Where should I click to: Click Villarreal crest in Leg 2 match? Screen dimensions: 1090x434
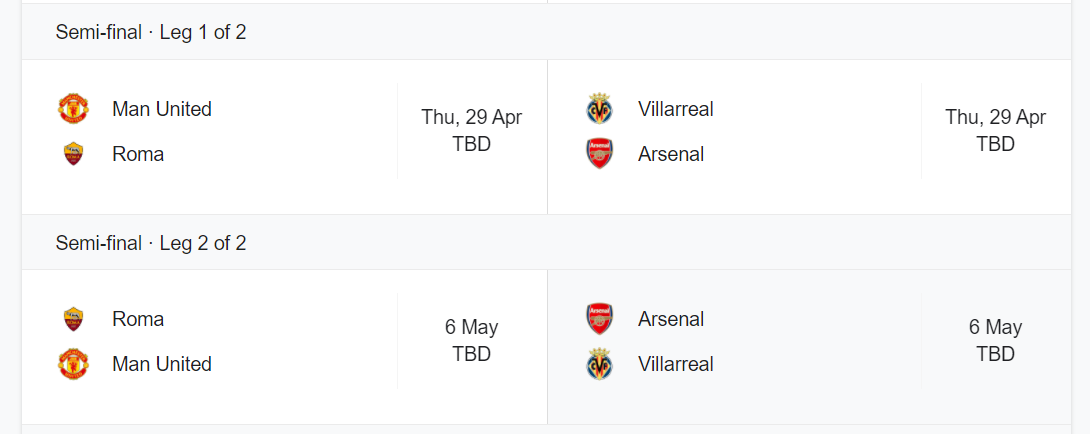(x=599, y=364)
